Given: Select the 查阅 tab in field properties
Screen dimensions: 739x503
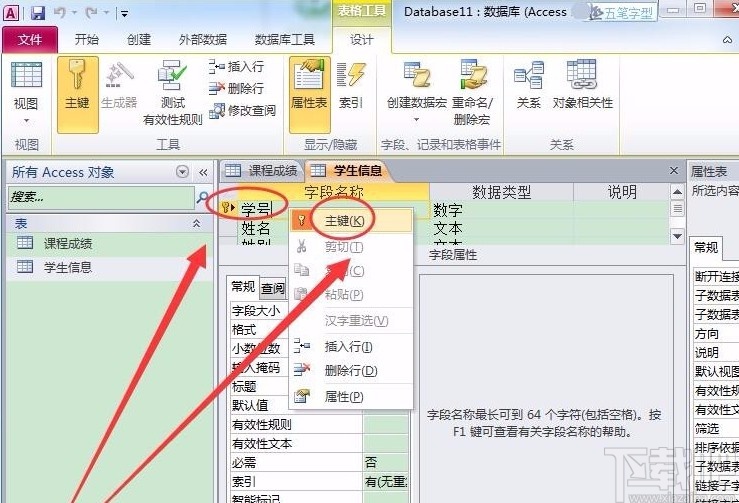Looking at the screenshot, I should coord(273,288).
